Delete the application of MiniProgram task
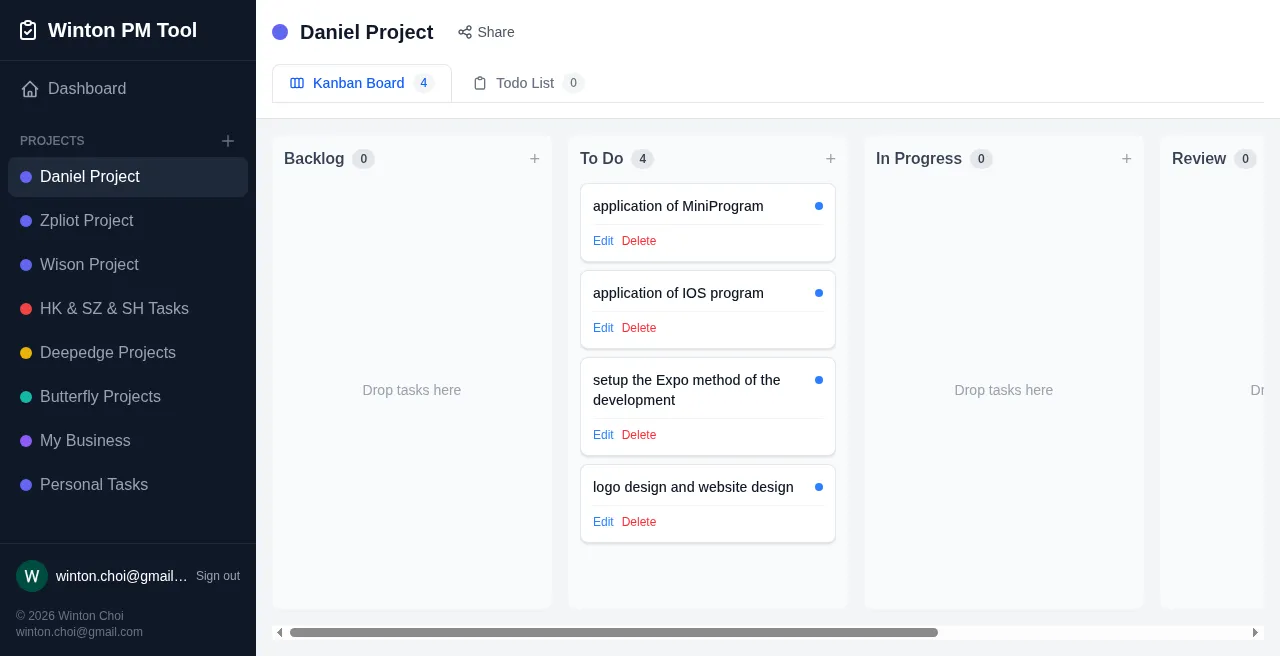This screenshot has height=656, width=1280. click(639, 241)
